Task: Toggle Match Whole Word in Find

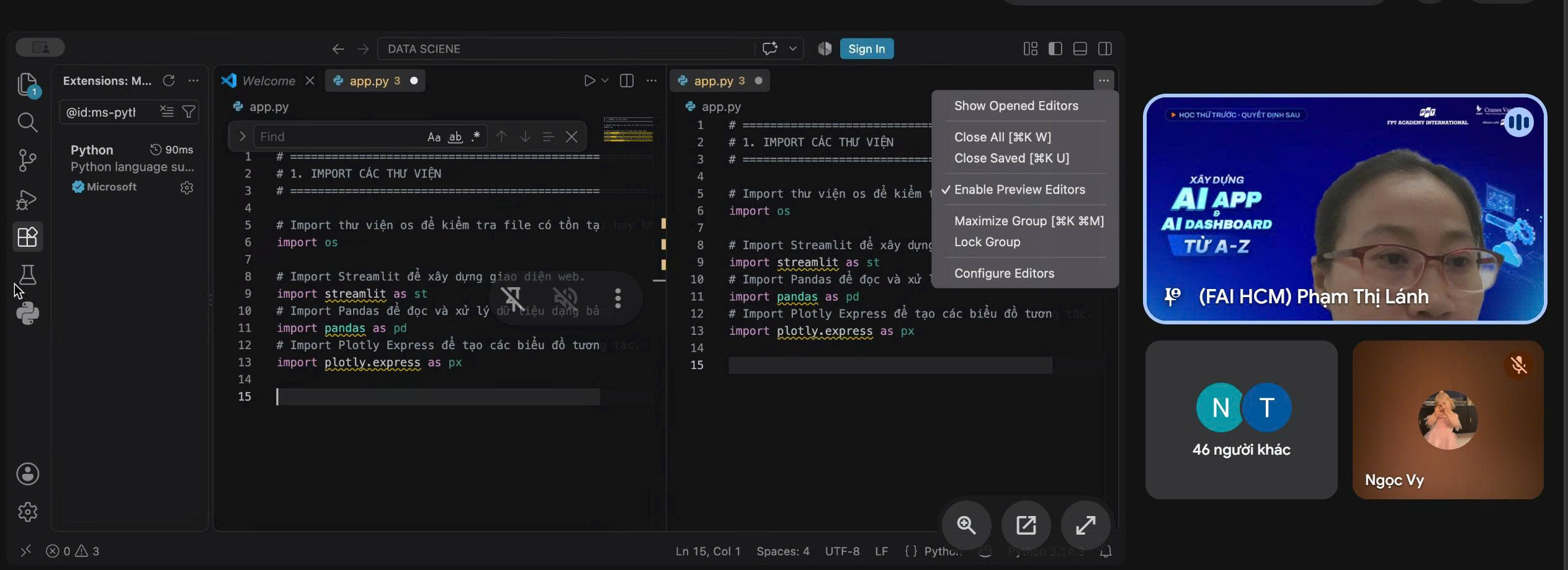Action: pos(455,137)
